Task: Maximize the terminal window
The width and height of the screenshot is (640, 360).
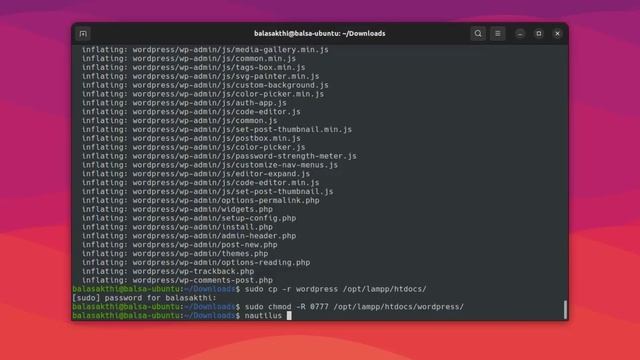Action: [539, 34]
